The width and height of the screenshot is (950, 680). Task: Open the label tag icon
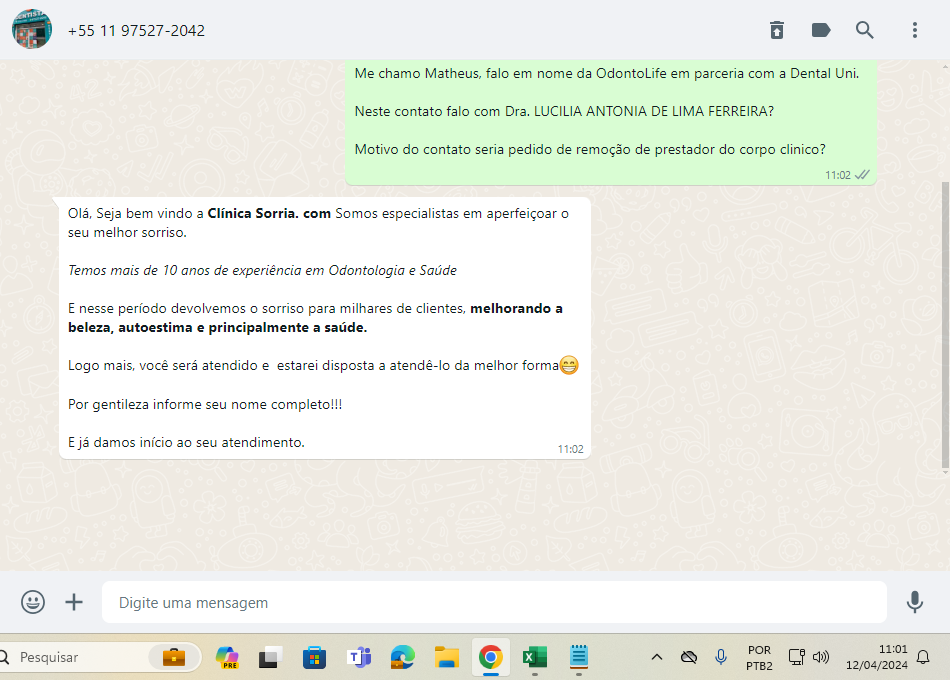pos(821,30)
